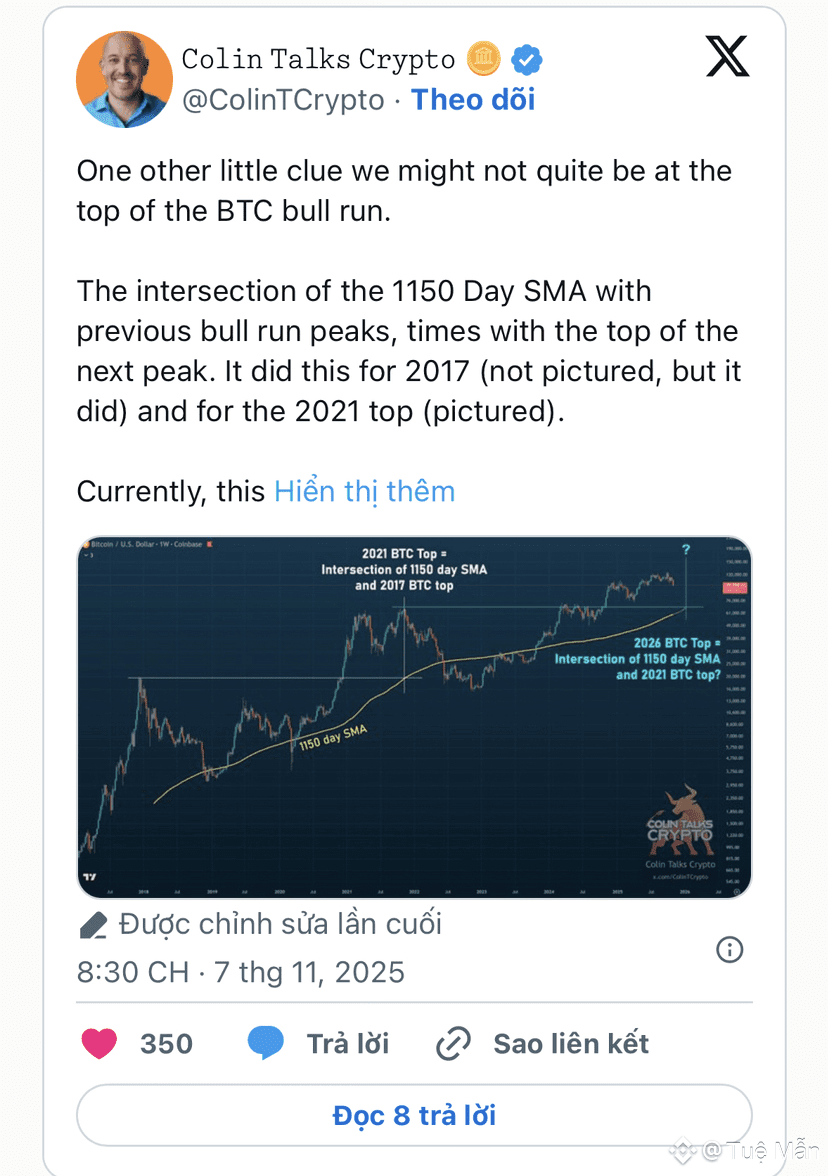Open the info circle icon
Screen dimensions: 828x1176
(730, 949)
